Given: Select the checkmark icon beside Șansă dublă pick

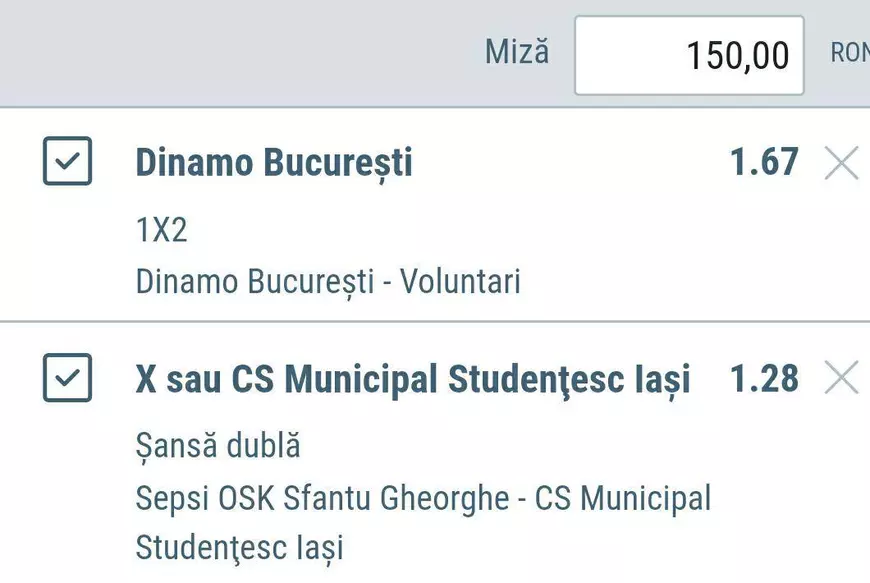Looking at the screenshot, I should click(67, 376).
